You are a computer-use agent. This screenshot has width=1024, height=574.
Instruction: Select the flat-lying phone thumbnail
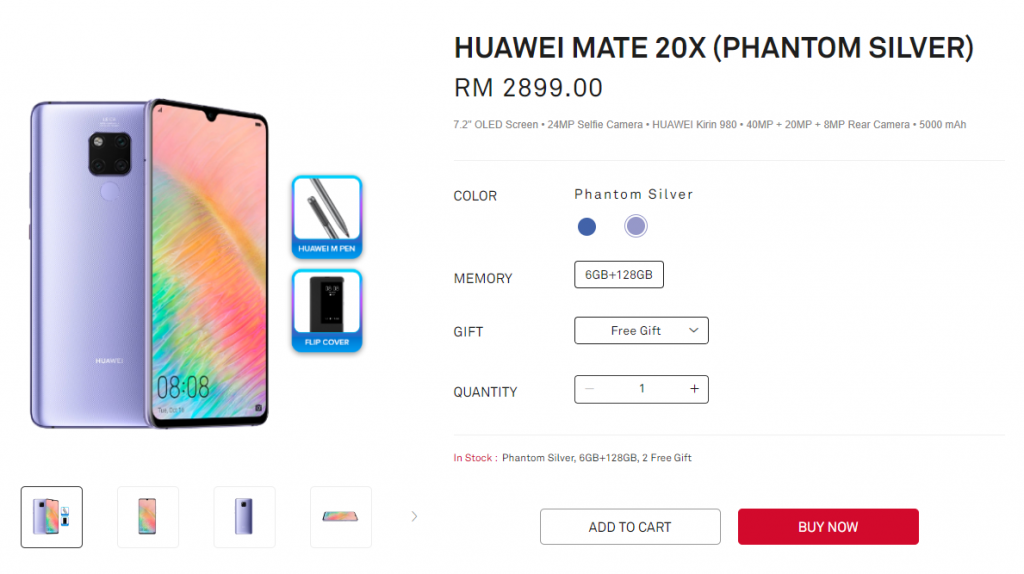[340, 517]
